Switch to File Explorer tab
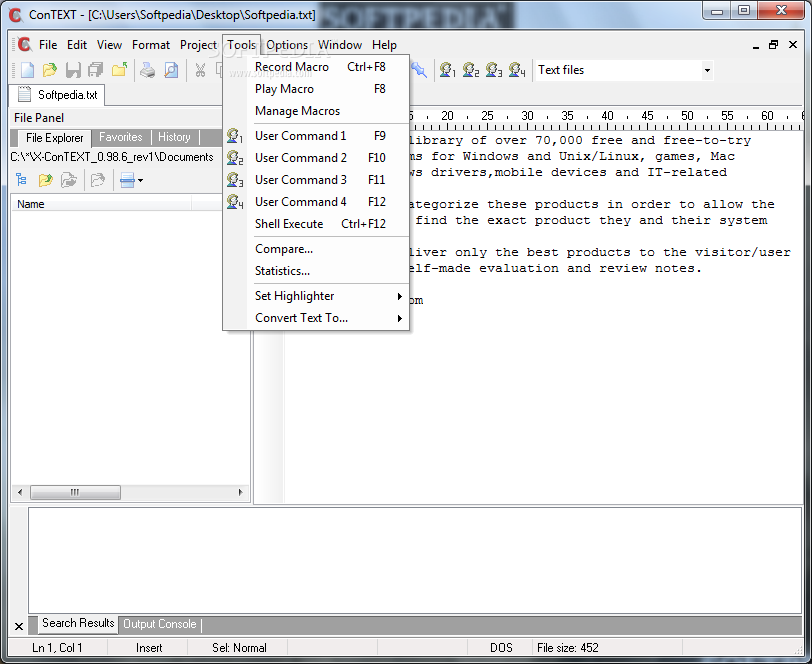This screenshot has width=812, height=664. coord(54,138)
